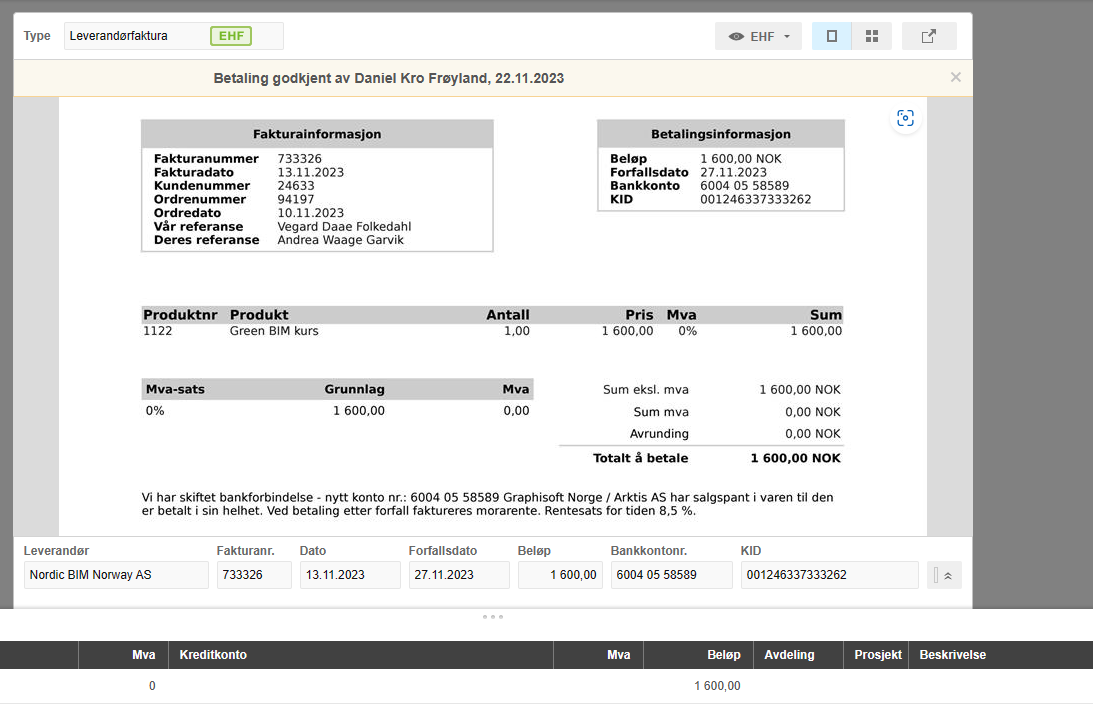
Task: Click the Beskrivelse column header
Action: [952, 655]
